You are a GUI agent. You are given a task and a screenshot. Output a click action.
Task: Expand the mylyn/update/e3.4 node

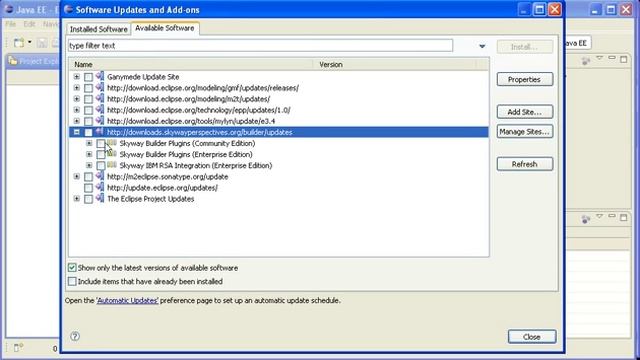77,121
